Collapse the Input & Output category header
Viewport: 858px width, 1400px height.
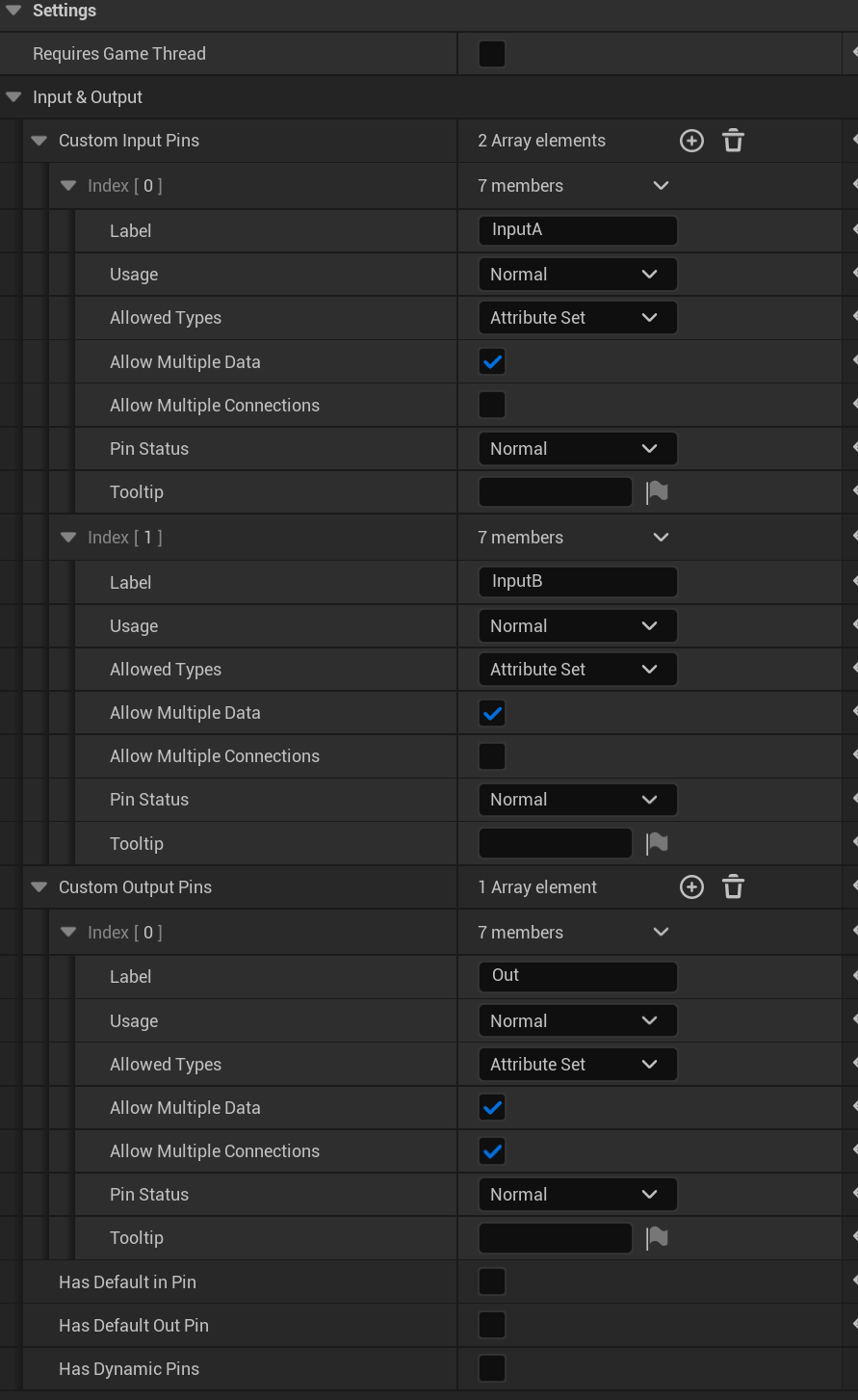coord(13,97)
